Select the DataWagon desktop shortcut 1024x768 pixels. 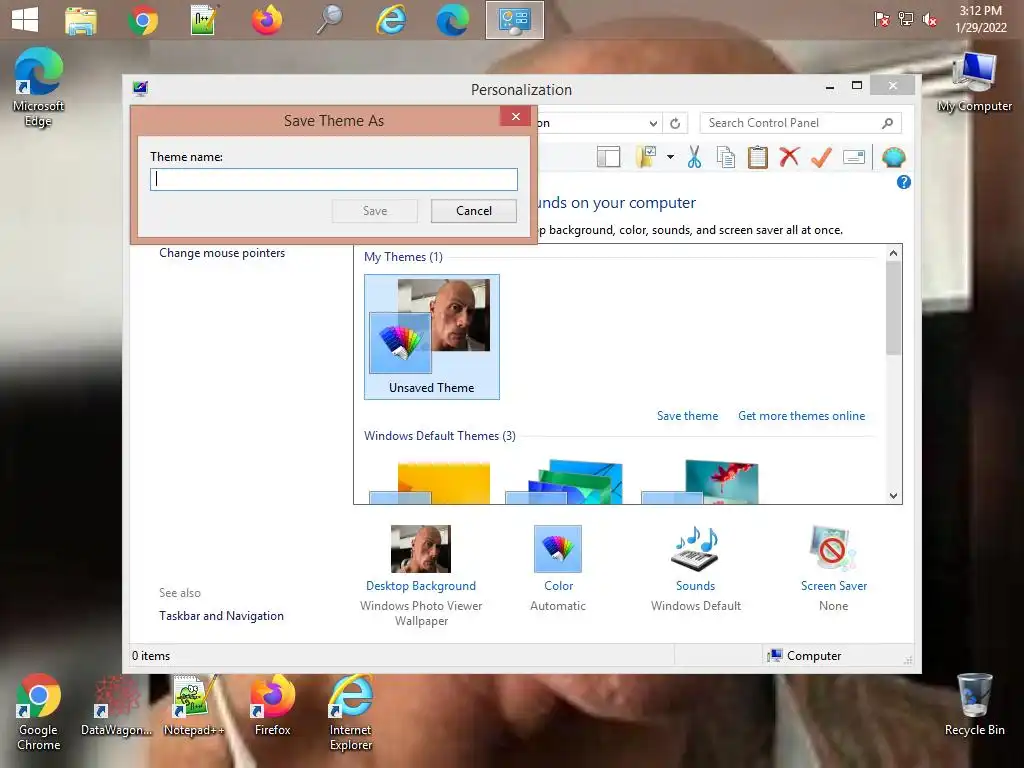click(x=116, y=706)
